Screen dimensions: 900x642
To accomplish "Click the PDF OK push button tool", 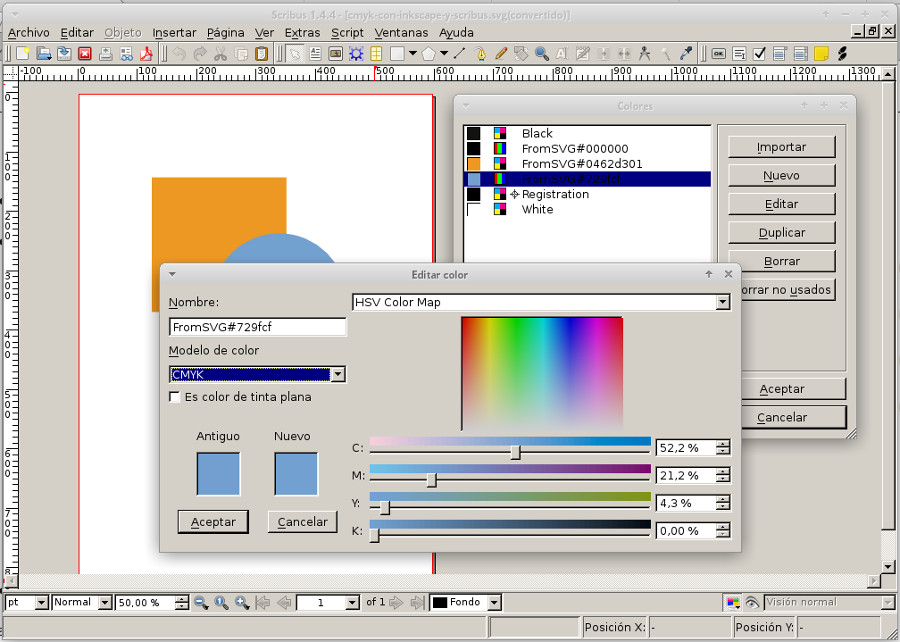I will tap(719, 54).
